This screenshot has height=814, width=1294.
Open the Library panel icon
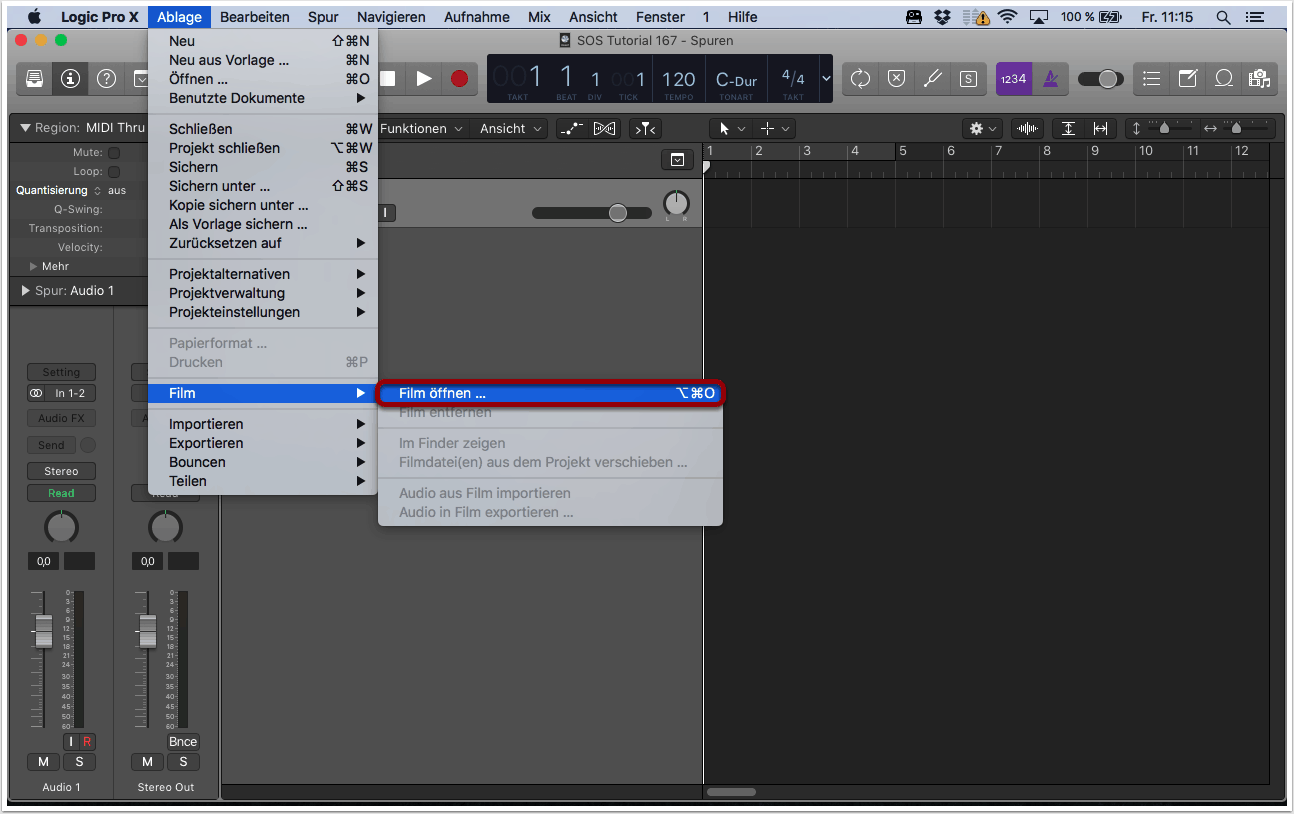34,79
